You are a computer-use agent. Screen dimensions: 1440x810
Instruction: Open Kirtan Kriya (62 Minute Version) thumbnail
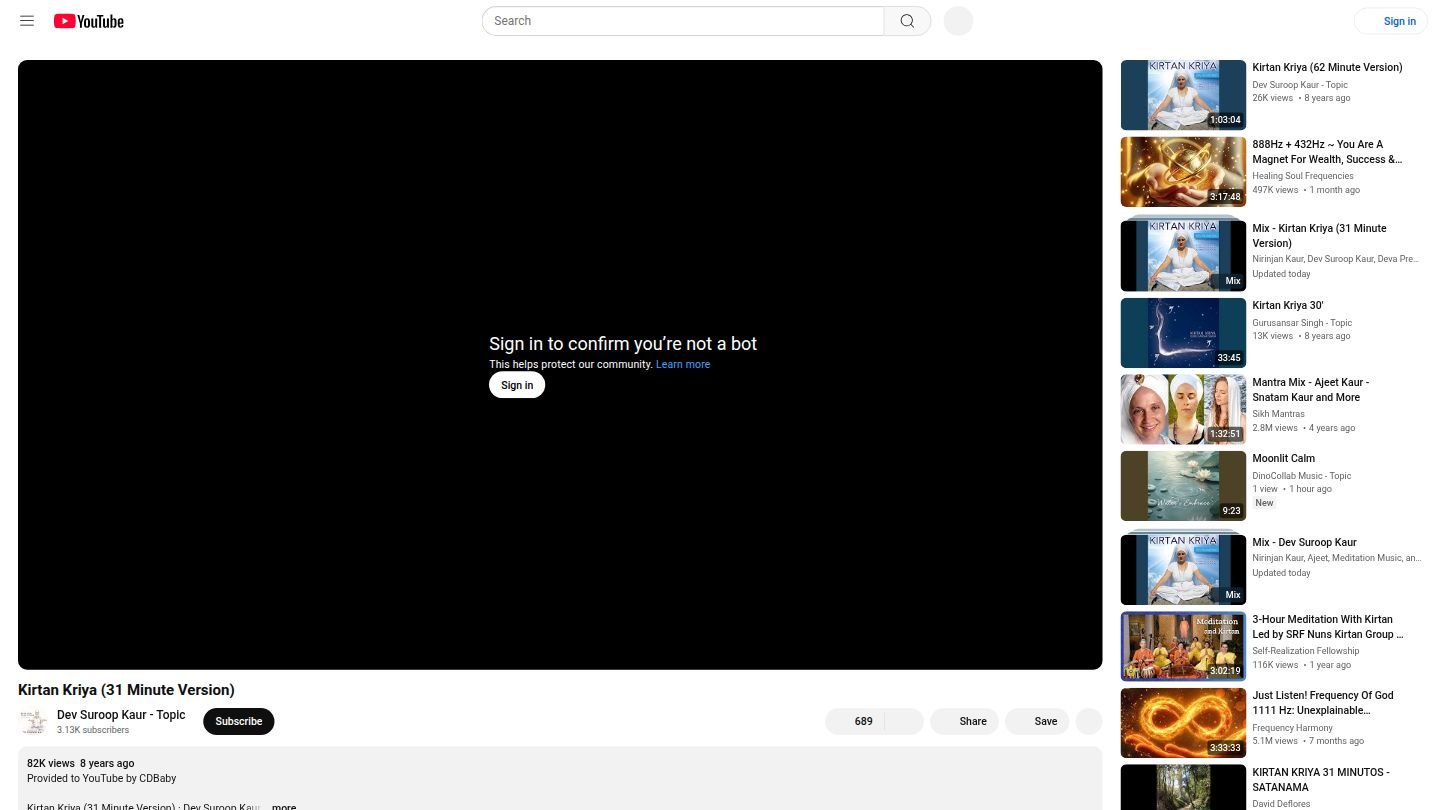(x=1183, y=95)
